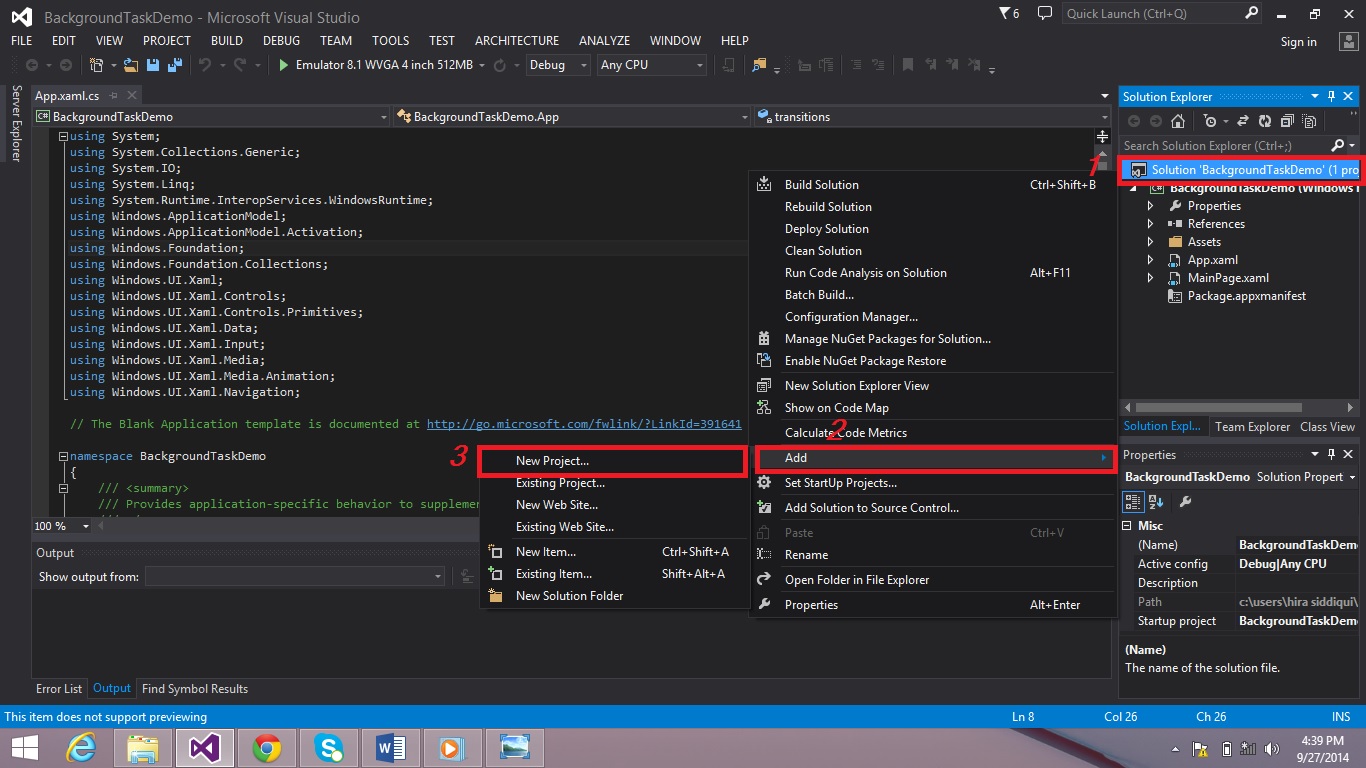Image resolution: width=1366 pixels, height=768 pixels.
Task: Open the ARCHITECTURE menu
Action: click(517, 41)
